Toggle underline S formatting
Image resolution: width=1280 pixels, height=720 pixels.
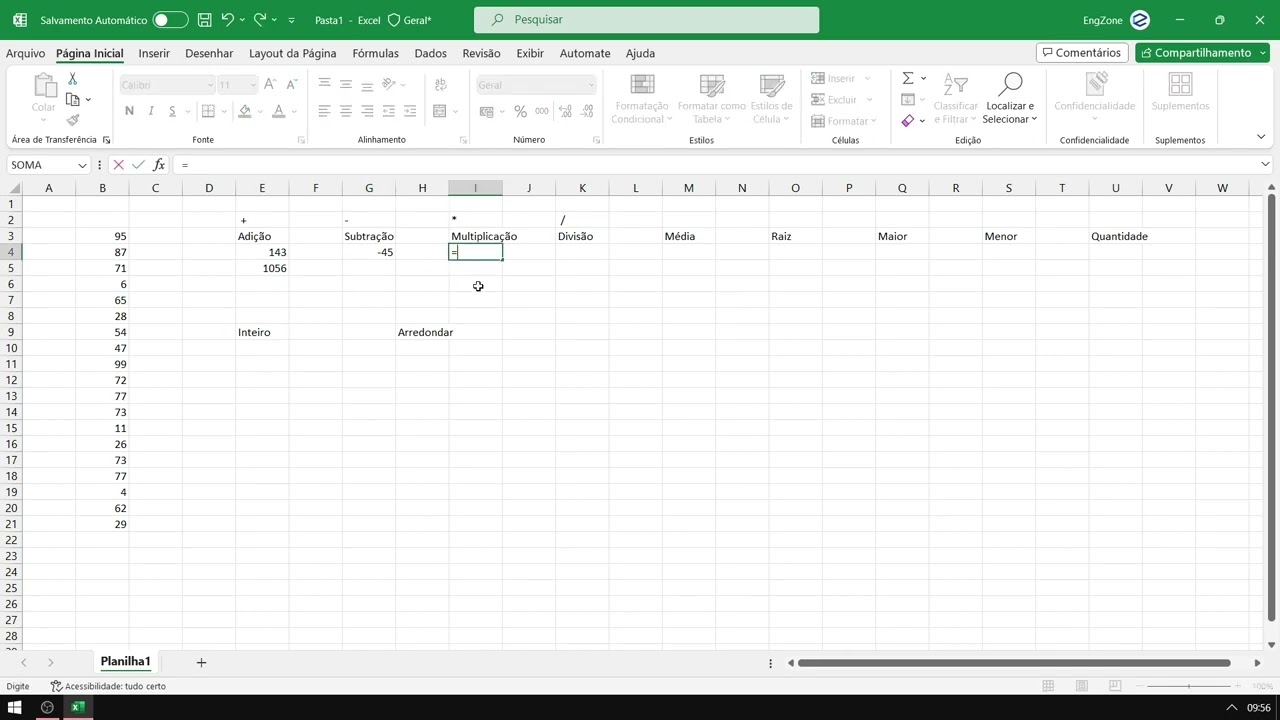click(x=172, y=111)
